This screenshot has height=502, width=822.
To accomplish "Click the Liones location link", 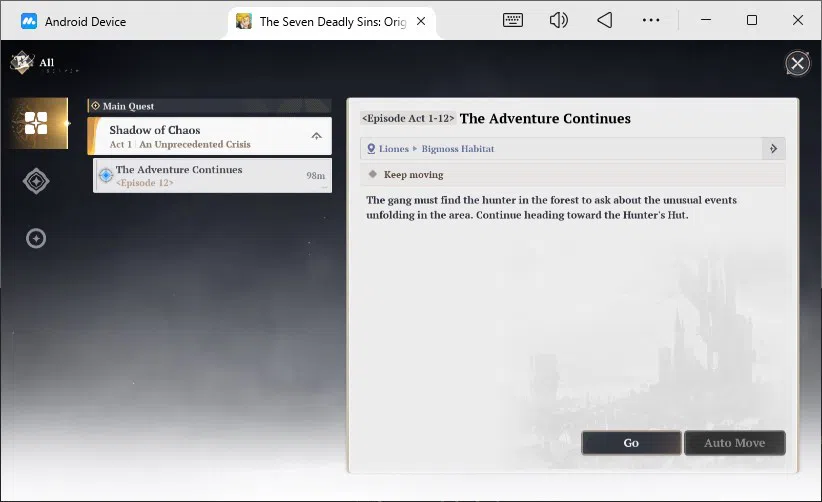I will 393,149.
